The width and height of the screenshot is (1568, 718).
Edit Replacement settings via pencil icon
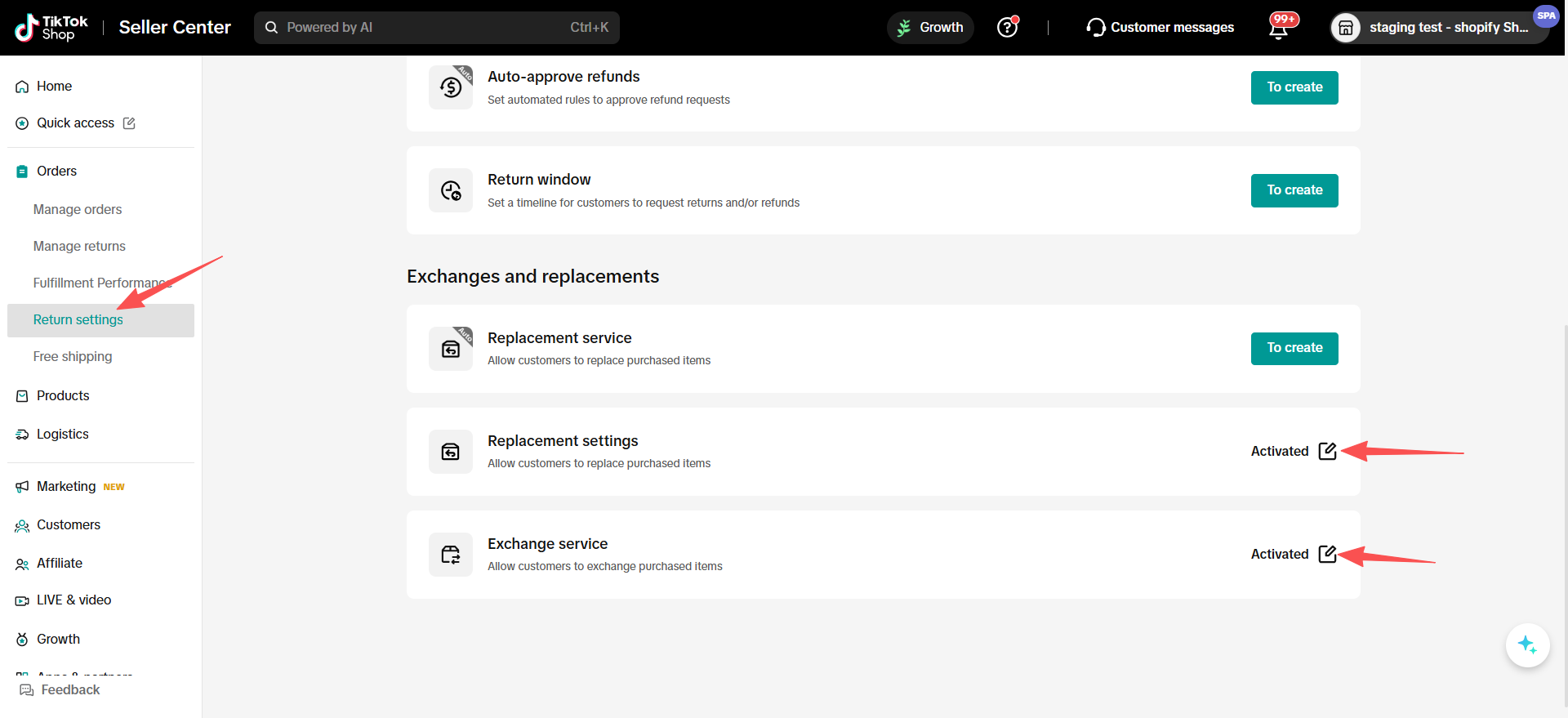click(1328, 451)
